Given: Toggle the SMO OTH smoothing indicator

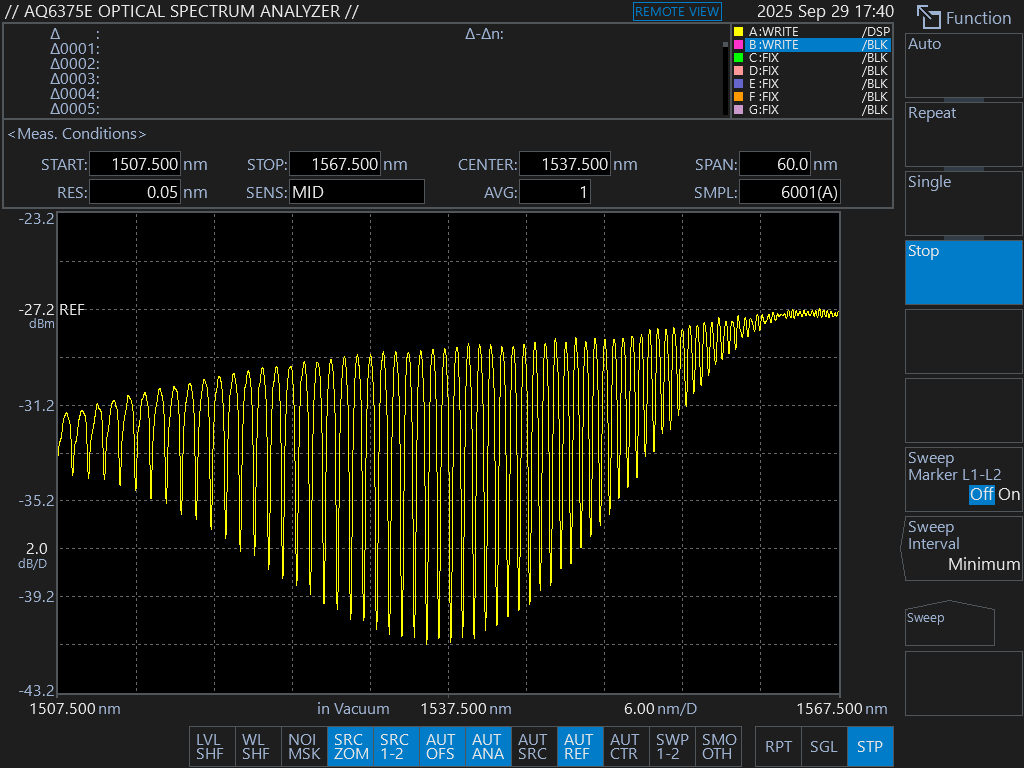Looking at the screenshot, I should [718, 746].
